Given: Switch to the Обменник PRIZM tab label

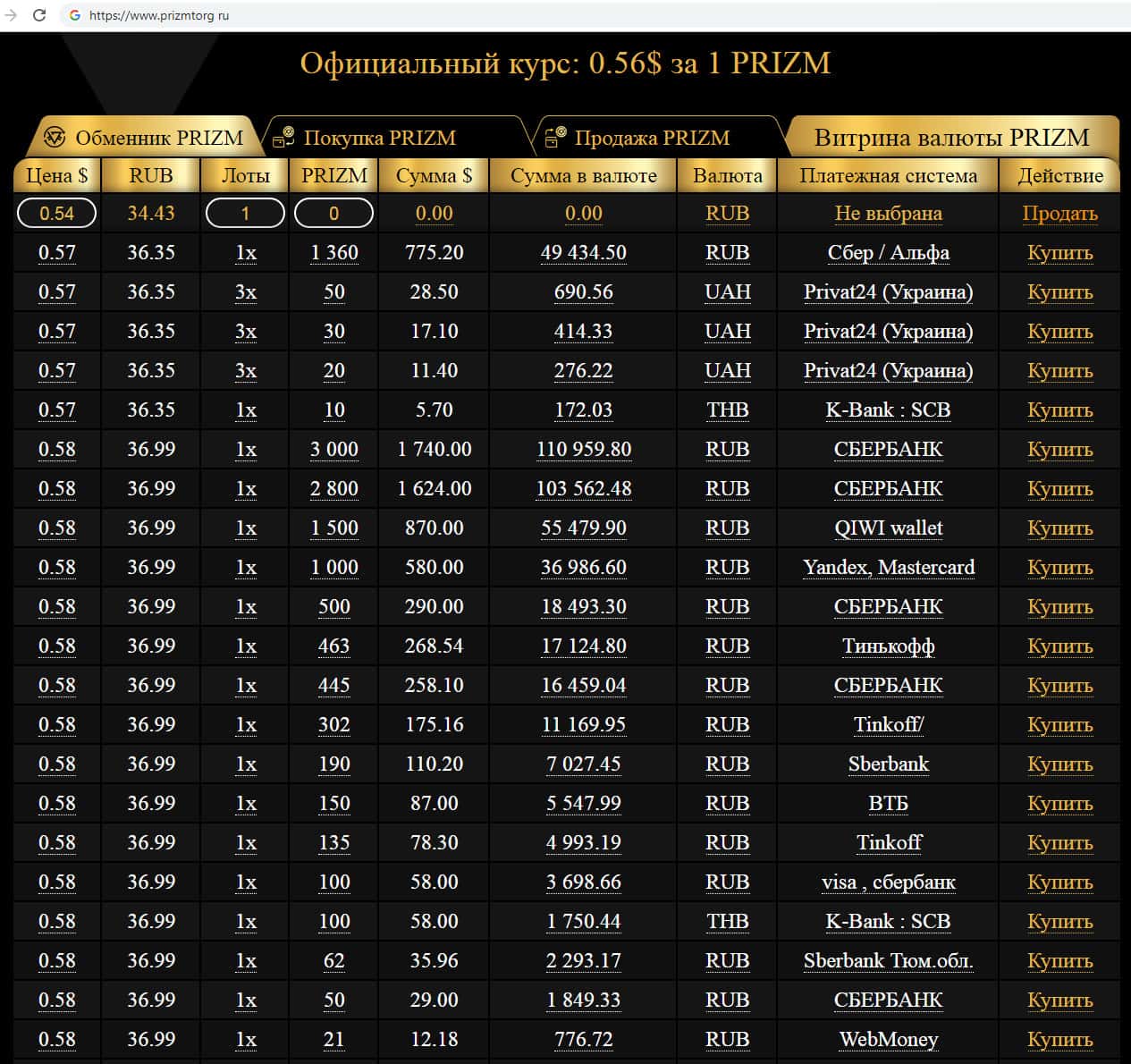Looking at the screenshot, I should pyautogui.click(x=159, y=138).
